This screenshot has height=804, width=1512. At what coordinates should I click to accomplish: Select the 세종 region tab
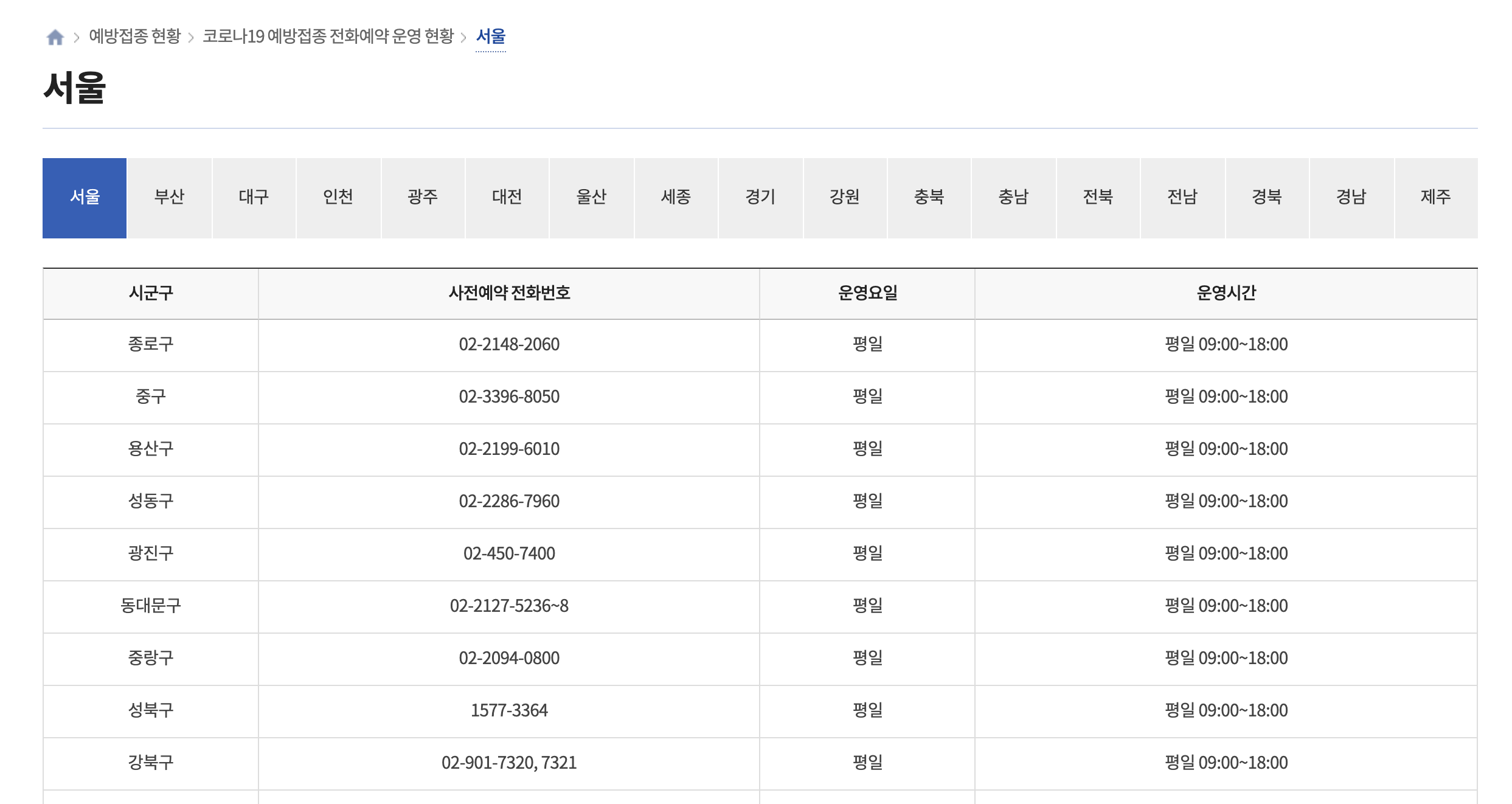pyautogui.click(x=676, y=198)
